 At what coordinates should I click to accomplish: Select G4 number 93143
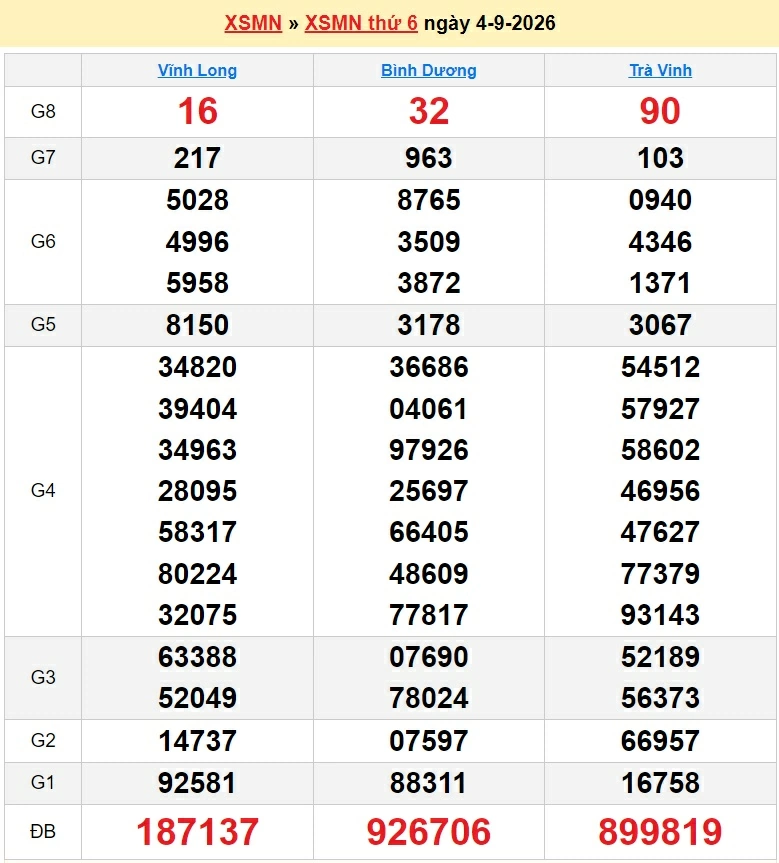(660, 615)
